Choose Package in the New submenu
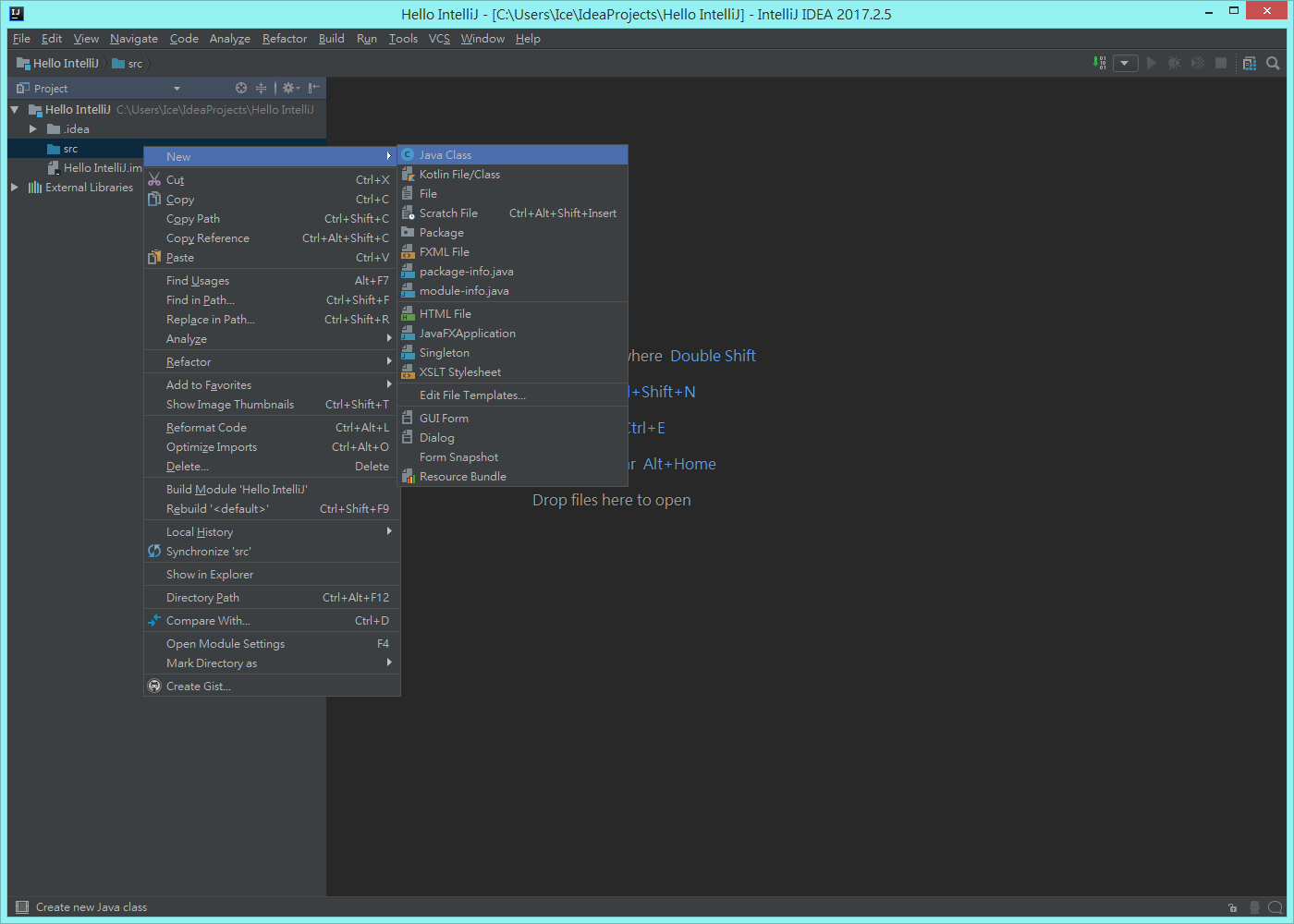 pyautogui.click(x=513, y=232)
